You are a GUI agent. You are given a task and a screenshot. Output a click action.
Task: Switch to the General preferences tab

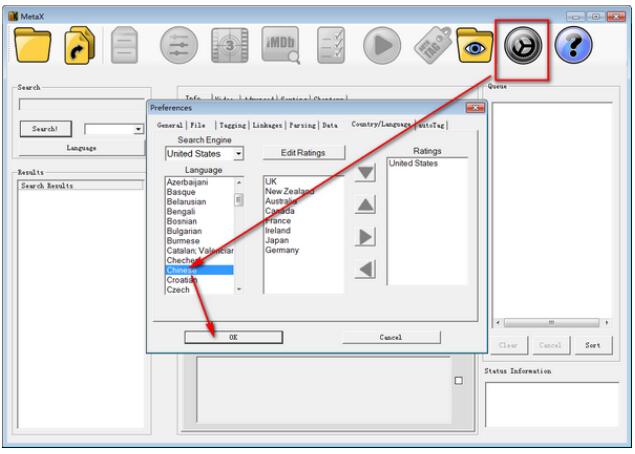170,125
